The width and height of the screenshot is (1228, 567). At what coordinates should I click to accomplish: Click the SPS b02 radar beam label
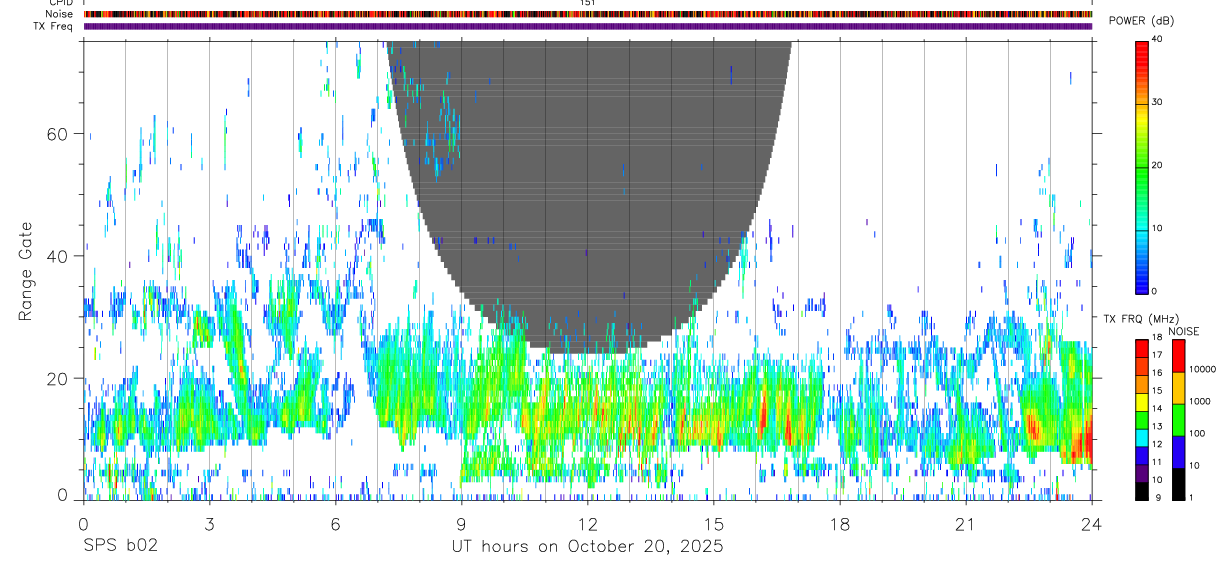[120, 547]
